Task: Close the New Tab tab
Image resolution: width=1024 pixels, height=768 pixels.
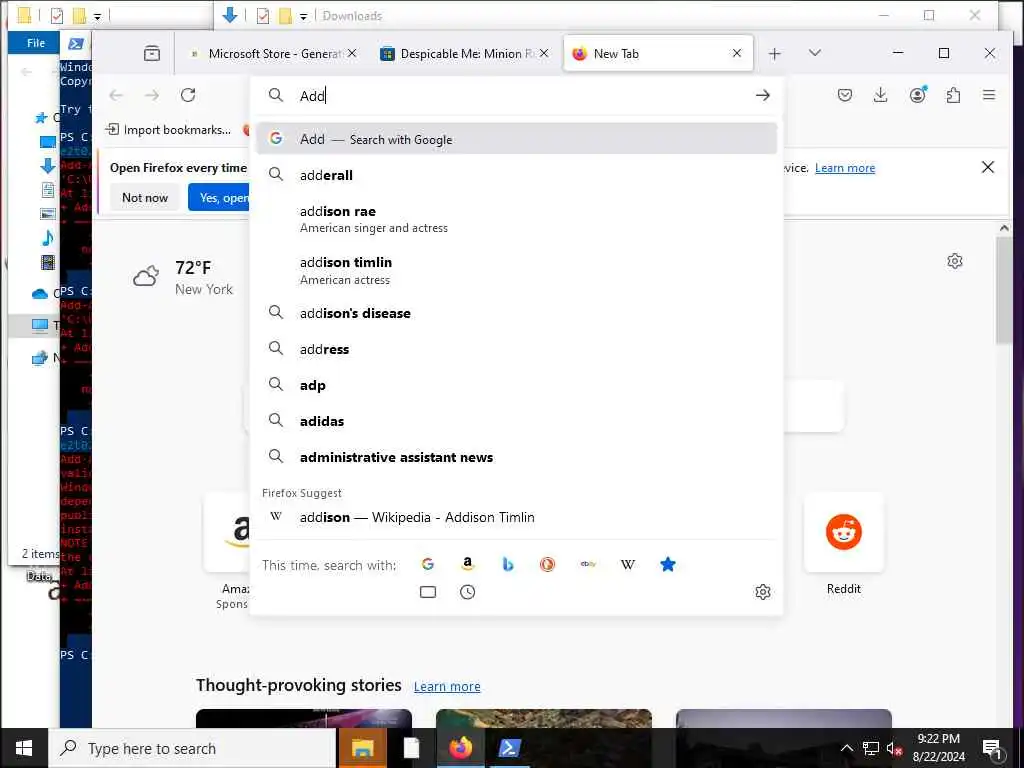Action: coord(737,54)
